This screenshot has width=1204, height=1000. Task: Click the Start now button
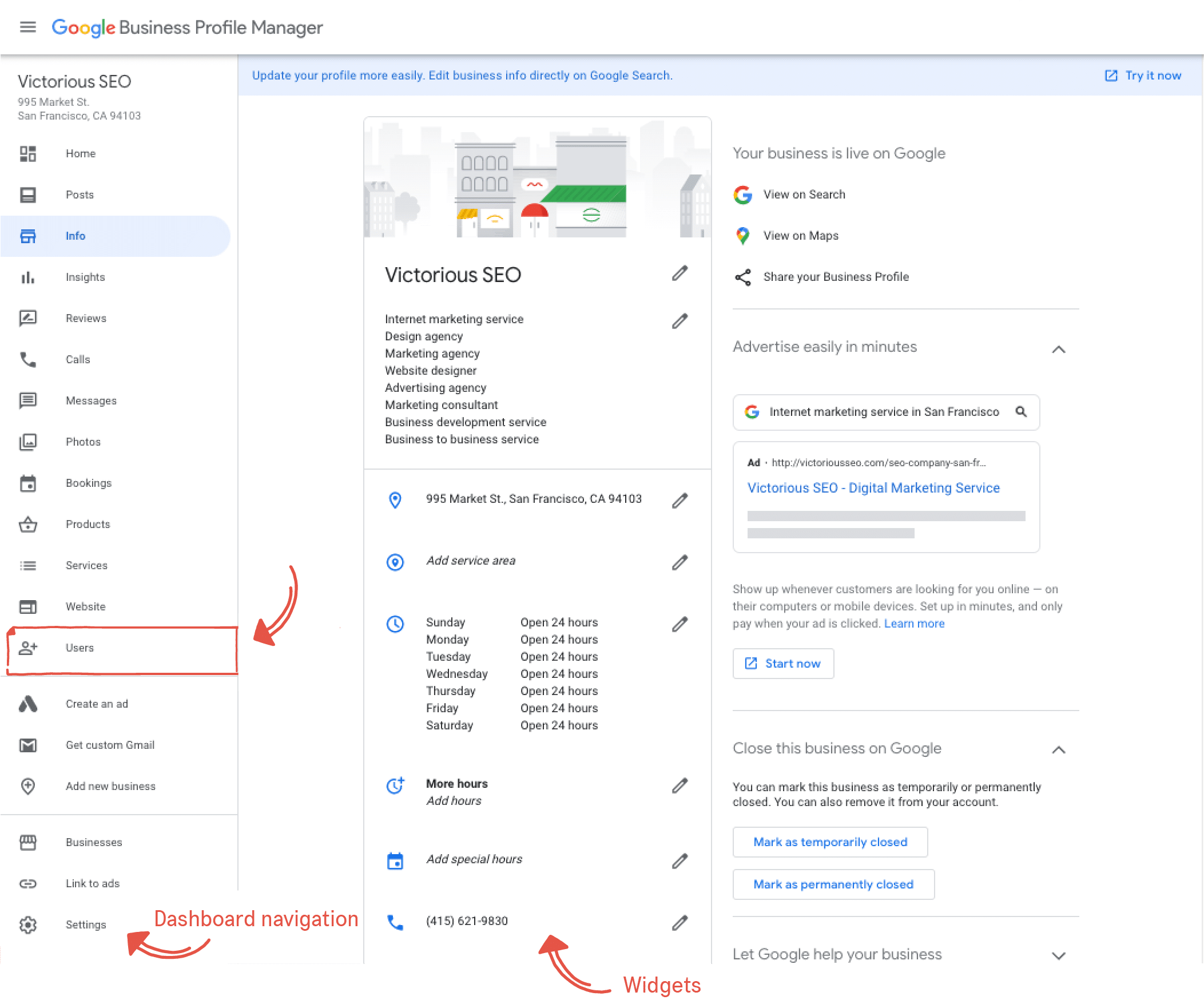[x=783, y=664]
